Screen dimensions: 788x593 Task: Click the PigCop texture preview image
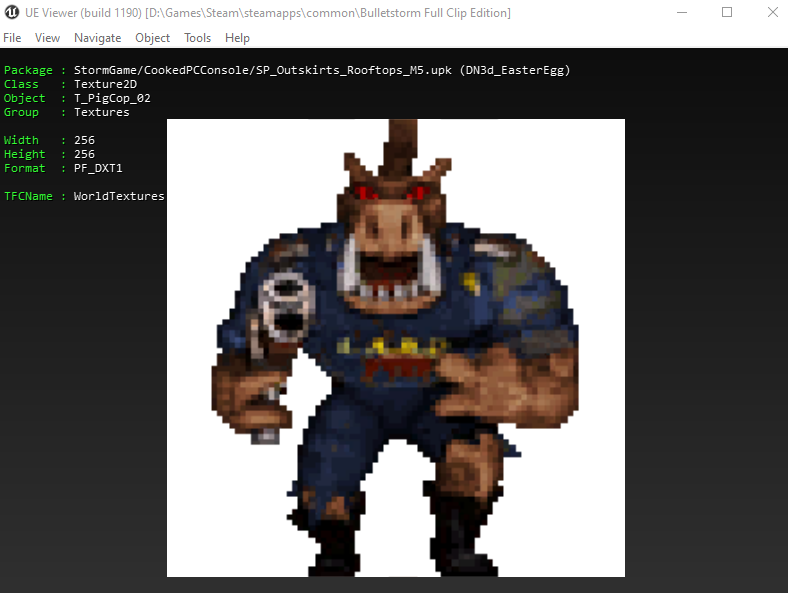coord(396,348)
